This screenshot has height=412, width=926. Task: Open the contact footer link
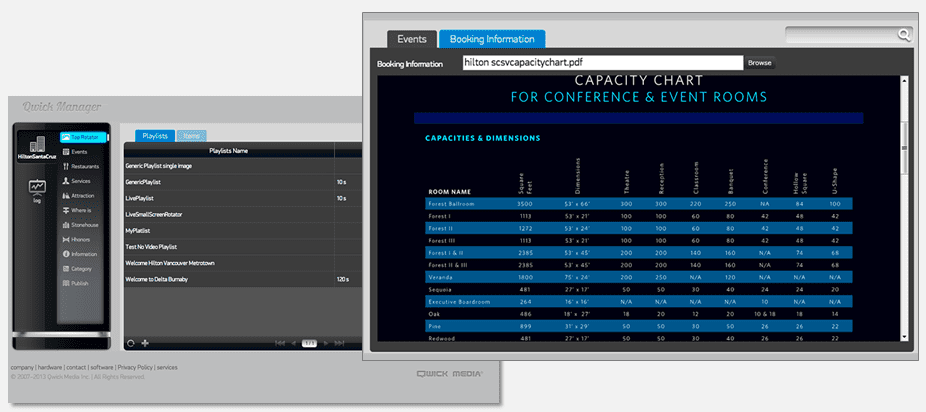coord(76,367)
